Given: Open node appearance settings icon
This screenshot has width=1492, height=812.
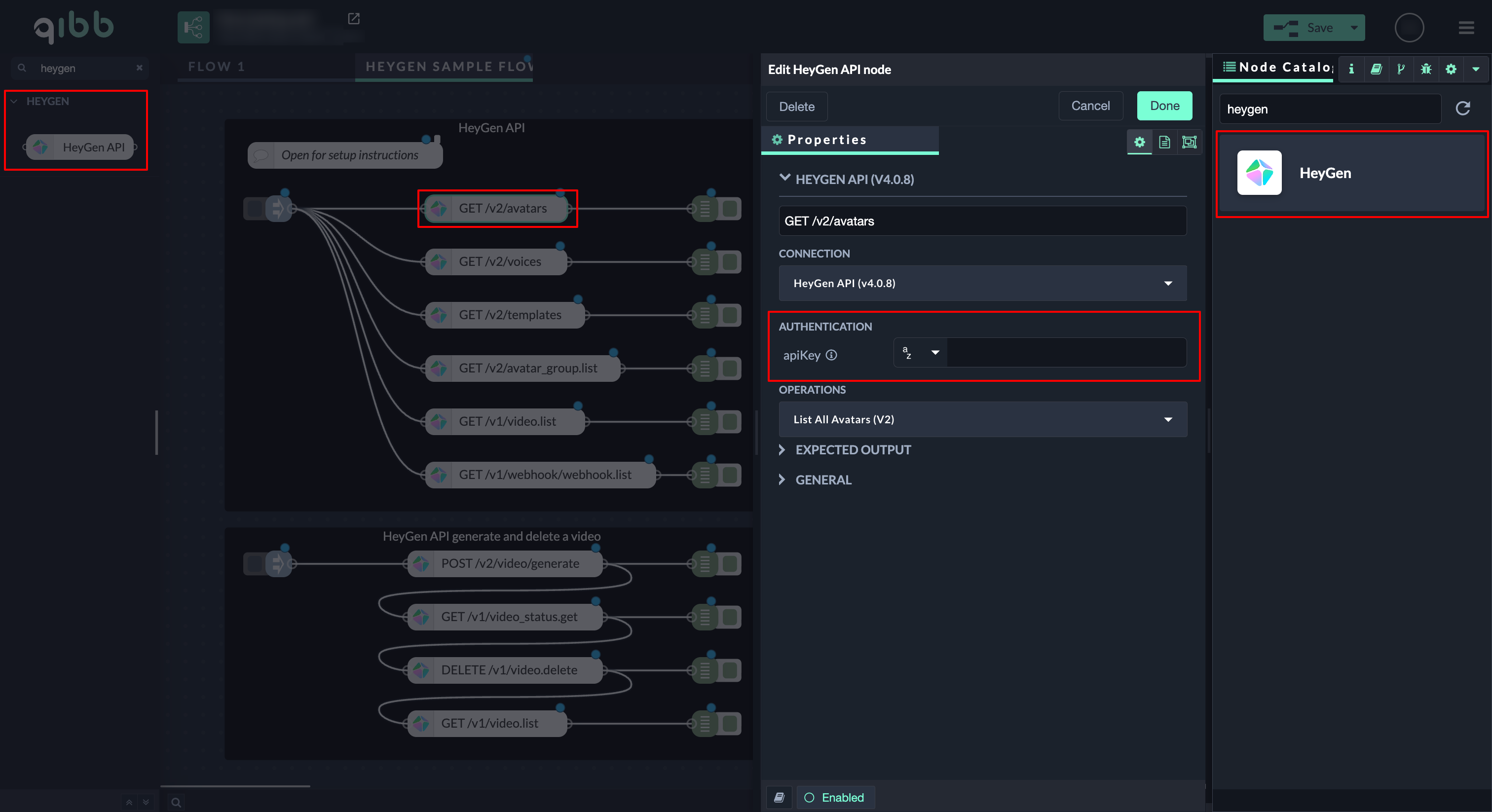Looking at the screenshot, I should (1189, 142).
